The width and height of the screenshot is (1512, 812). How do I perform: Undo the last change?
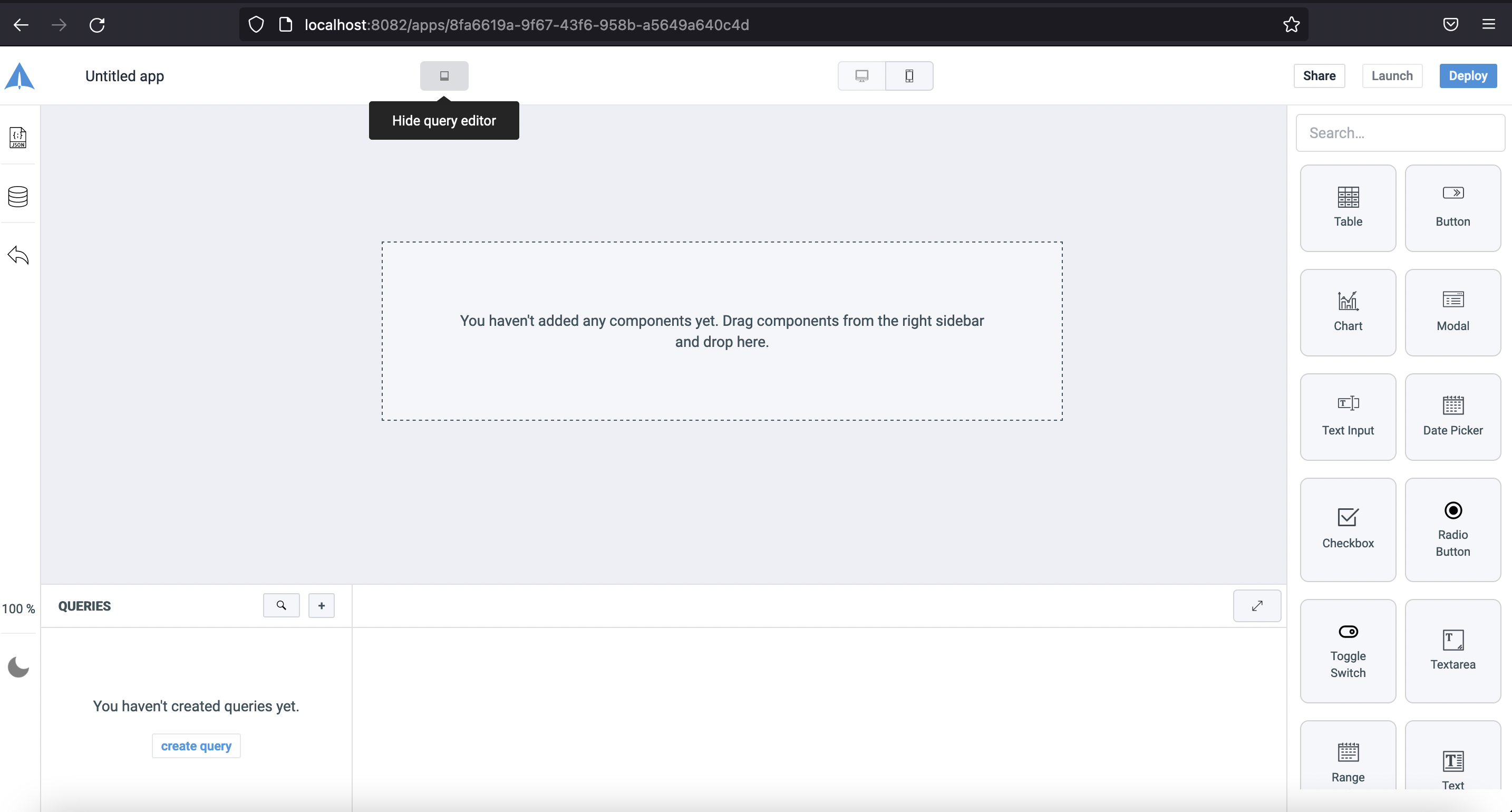coord(17,255)
